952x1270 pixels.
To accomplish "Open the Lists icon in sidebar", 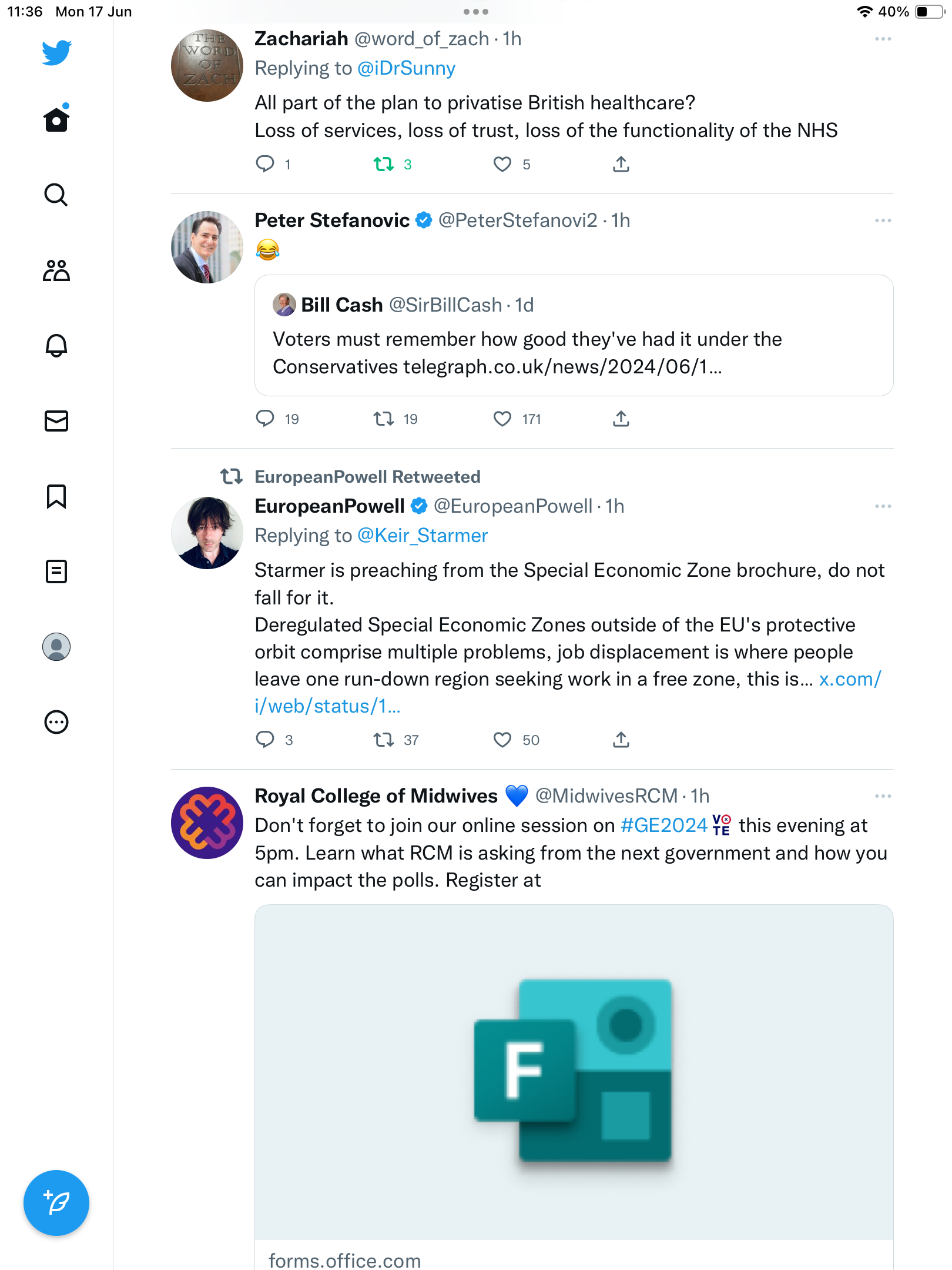I will click(56, 571).
